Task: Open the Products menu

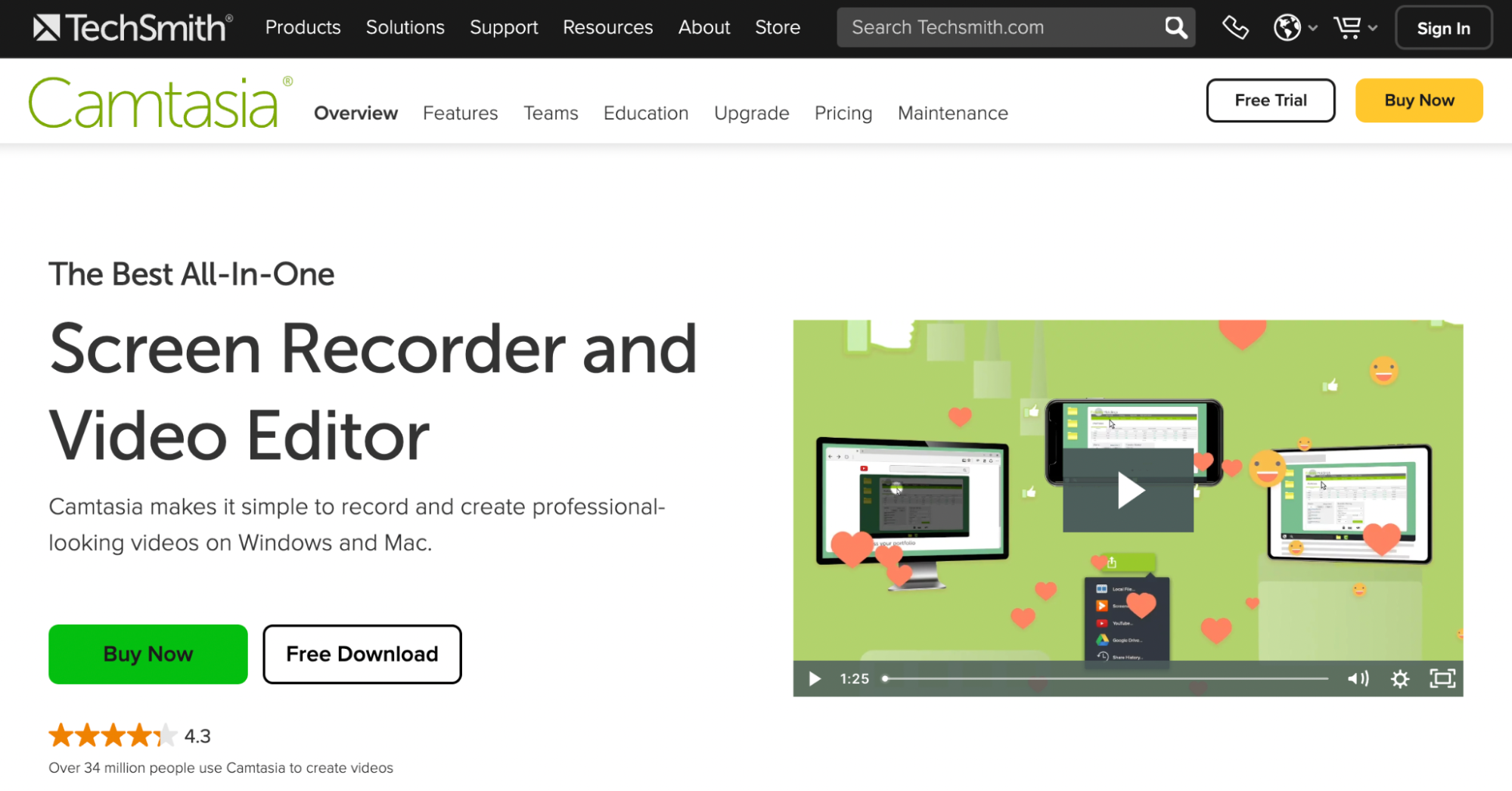Action: pyautogui.click(x=303, y=27)
